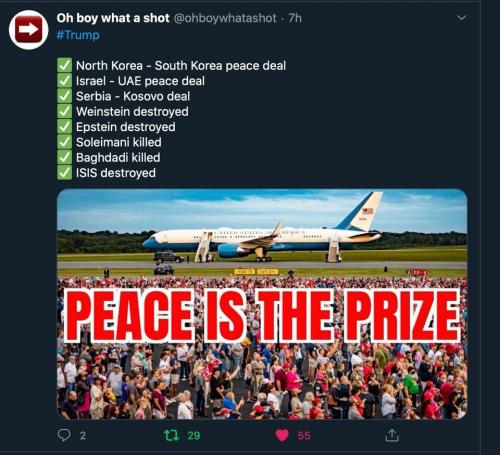The width and height of the screenshot is (500, 455).
Task: Click the 7h timestamp
Action: [x=295, y=18]
